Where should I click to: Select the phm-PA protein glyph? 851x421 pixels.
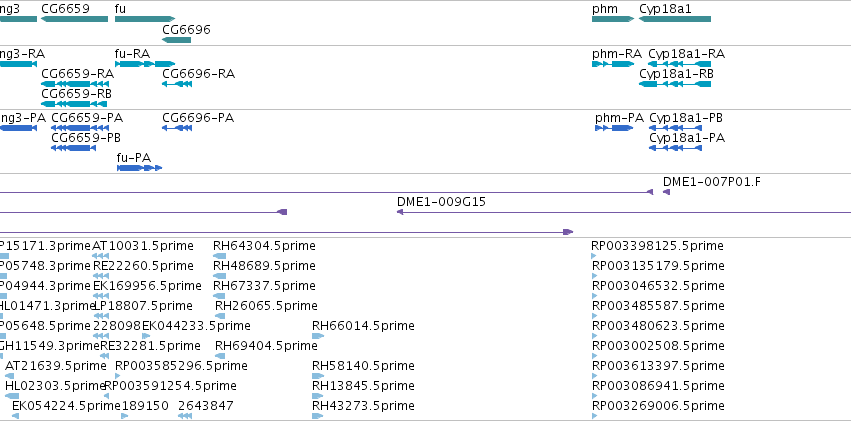[614, 128]
